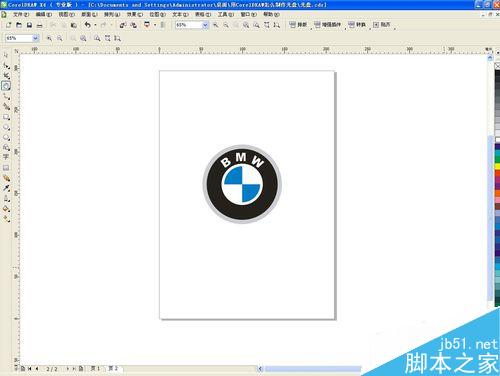The image size is (500, 376).
Task: Click Zoom Out on the property bar
Action: pos(60,38)
